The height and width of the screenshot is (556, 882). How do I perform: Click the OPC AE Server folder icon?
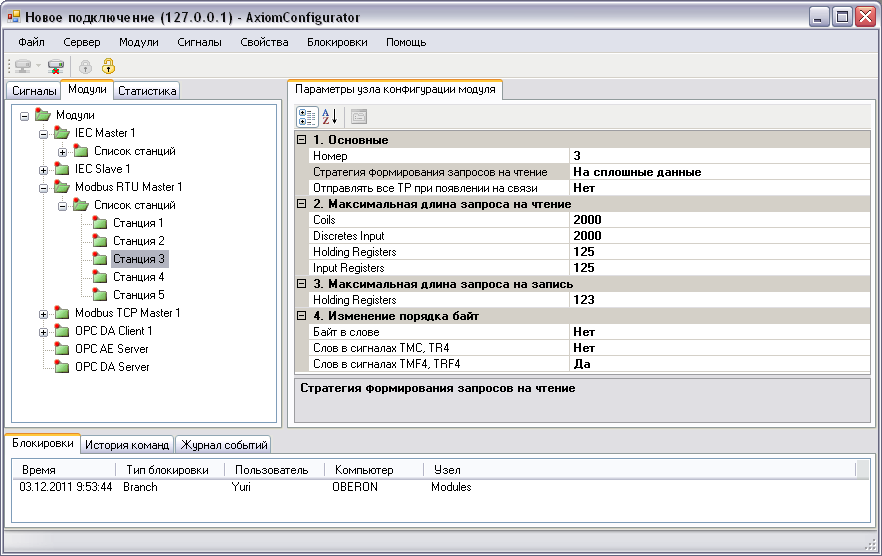coord(62,349)
